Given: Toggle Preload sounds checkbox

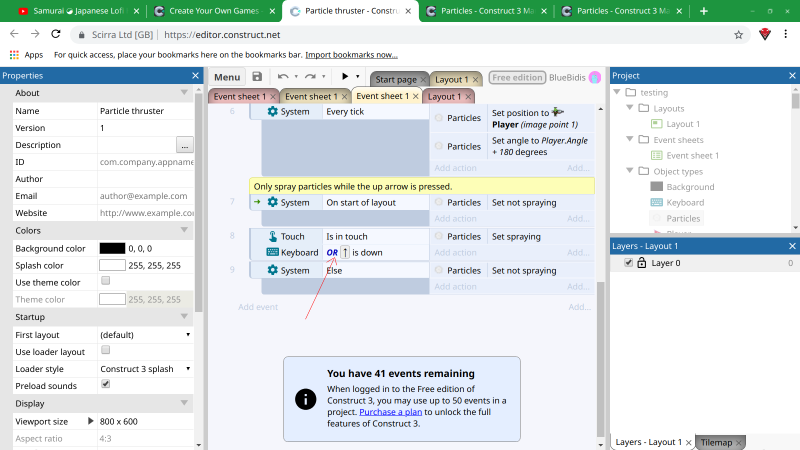Looking at the screenshot, I should click(106, 384).
